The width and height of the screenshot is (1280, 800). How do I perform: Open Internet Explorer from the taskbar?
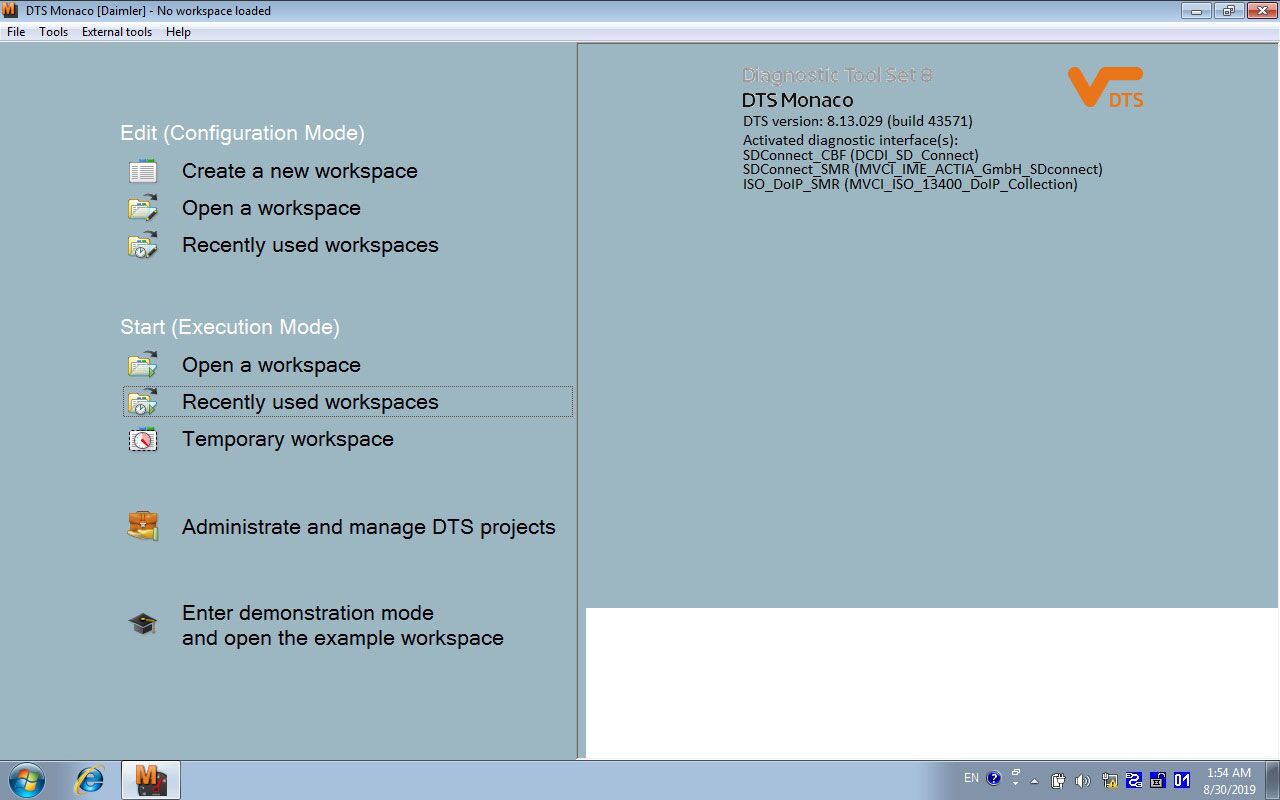point(90,780)
